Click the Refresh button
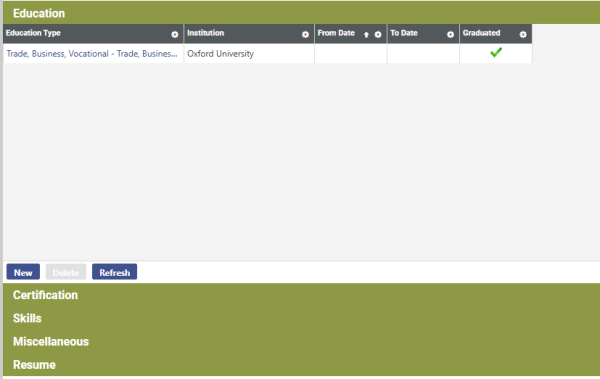 114,272
